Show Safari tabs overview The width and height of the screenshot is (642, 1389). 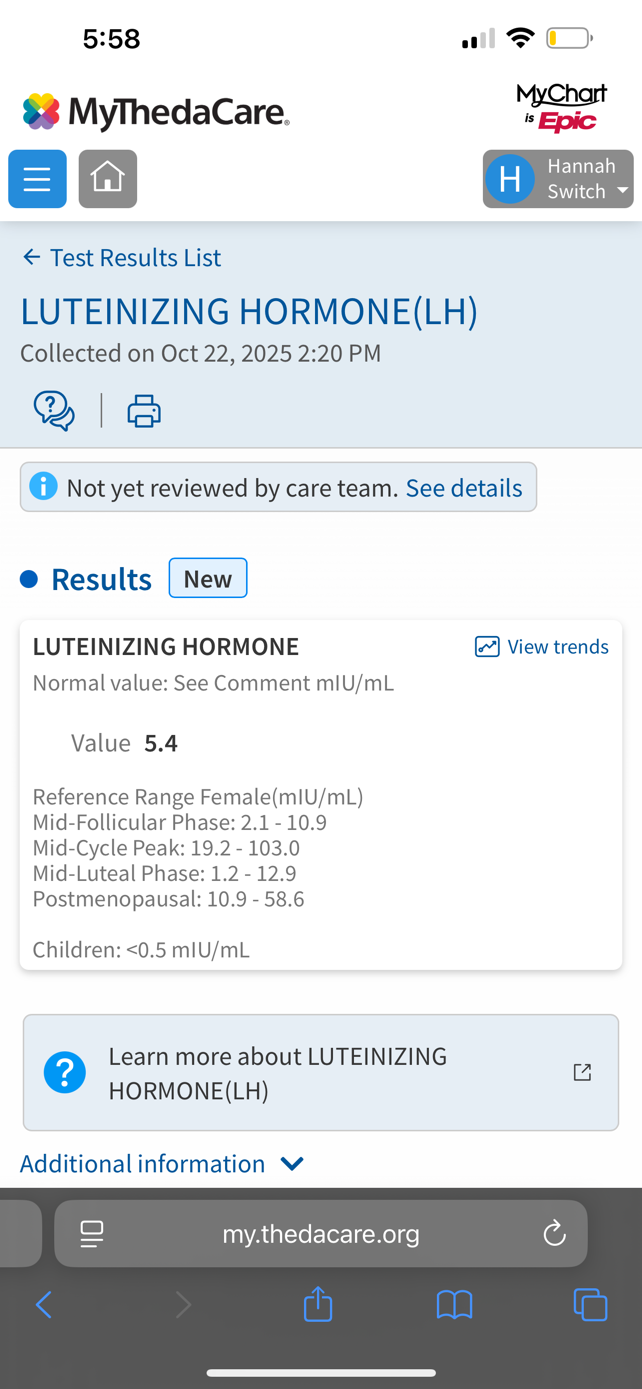click(x=590, y=1304)
